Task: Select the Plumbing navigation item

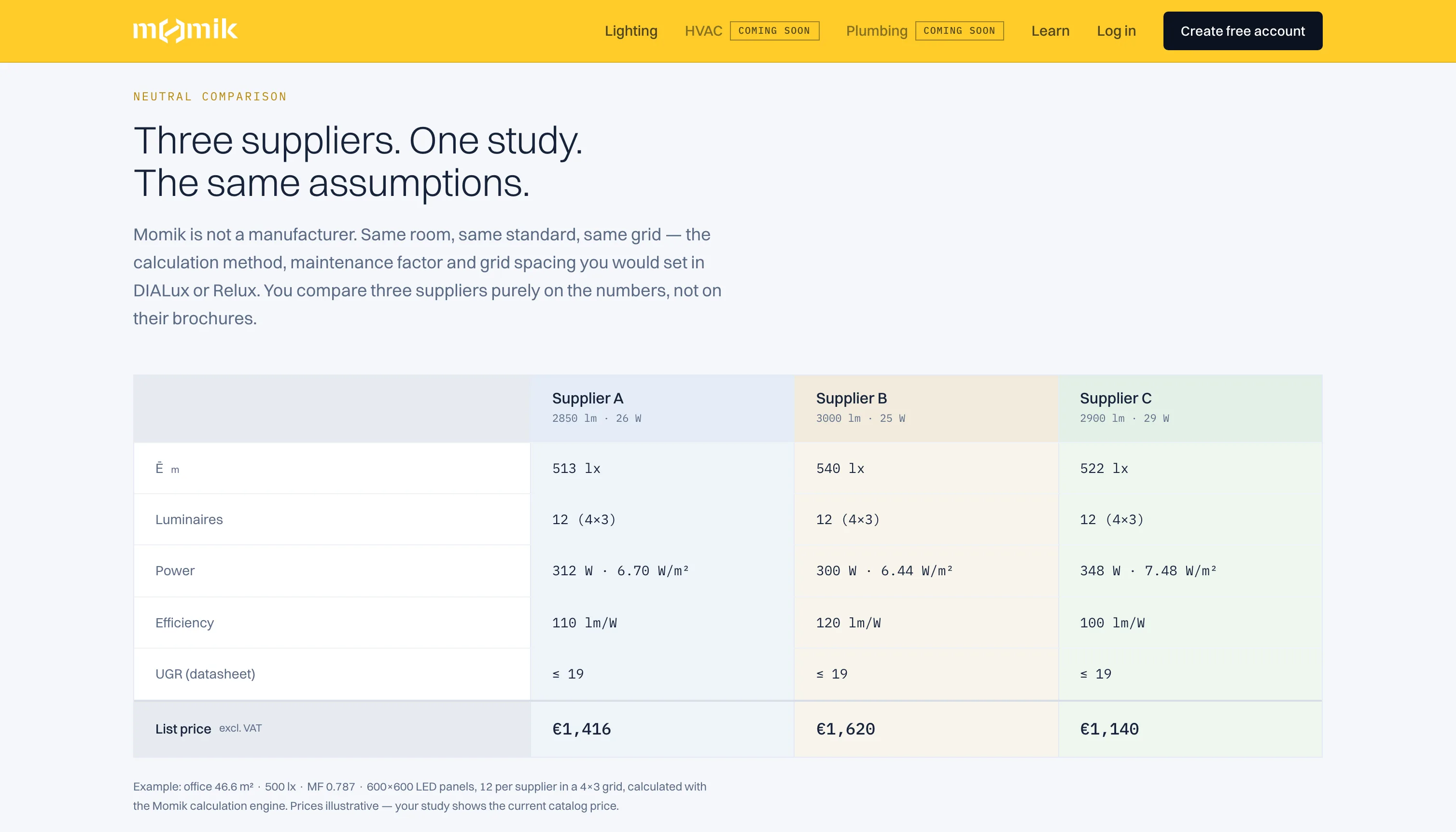Action: tap(877, 31)
